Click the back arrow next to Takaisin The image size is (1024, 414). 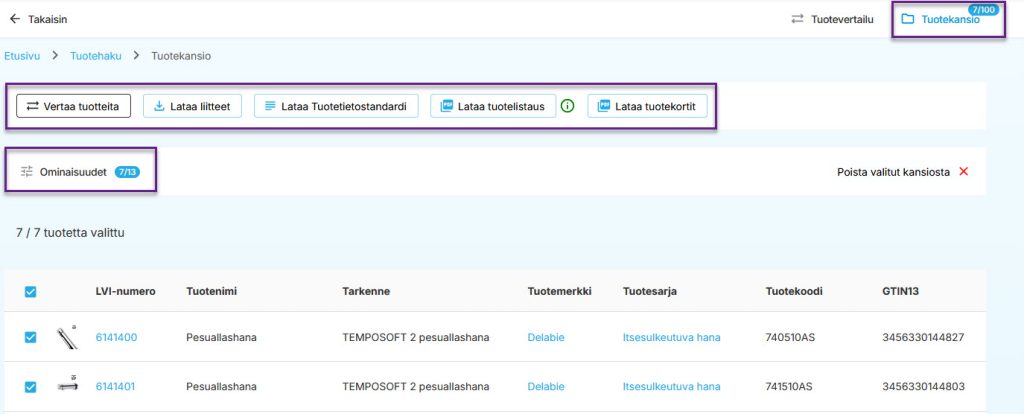(x=14, y=19)
